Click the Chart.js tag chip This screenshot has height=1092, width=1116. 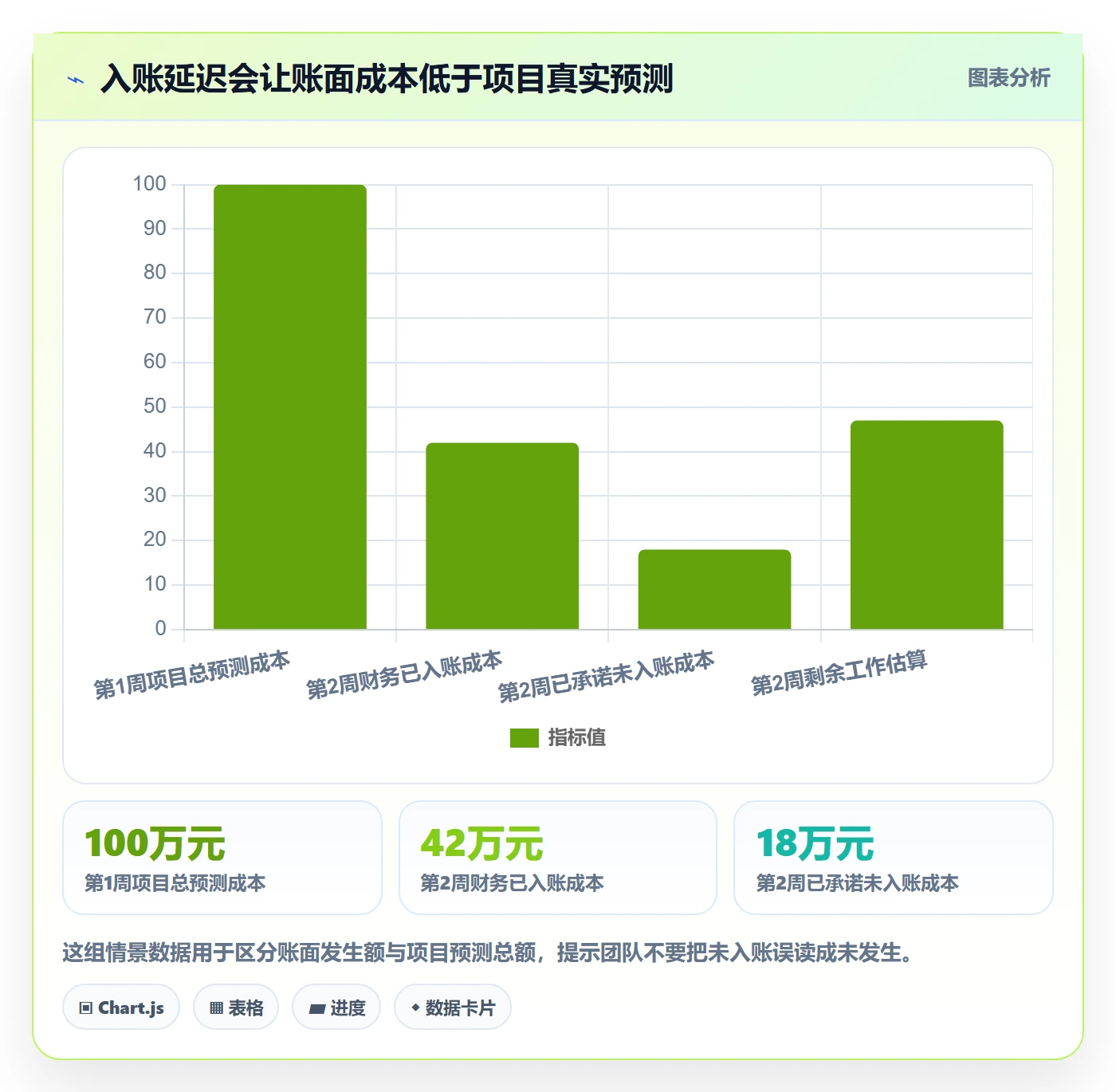pyautogui.click(x=121, y=1008)
